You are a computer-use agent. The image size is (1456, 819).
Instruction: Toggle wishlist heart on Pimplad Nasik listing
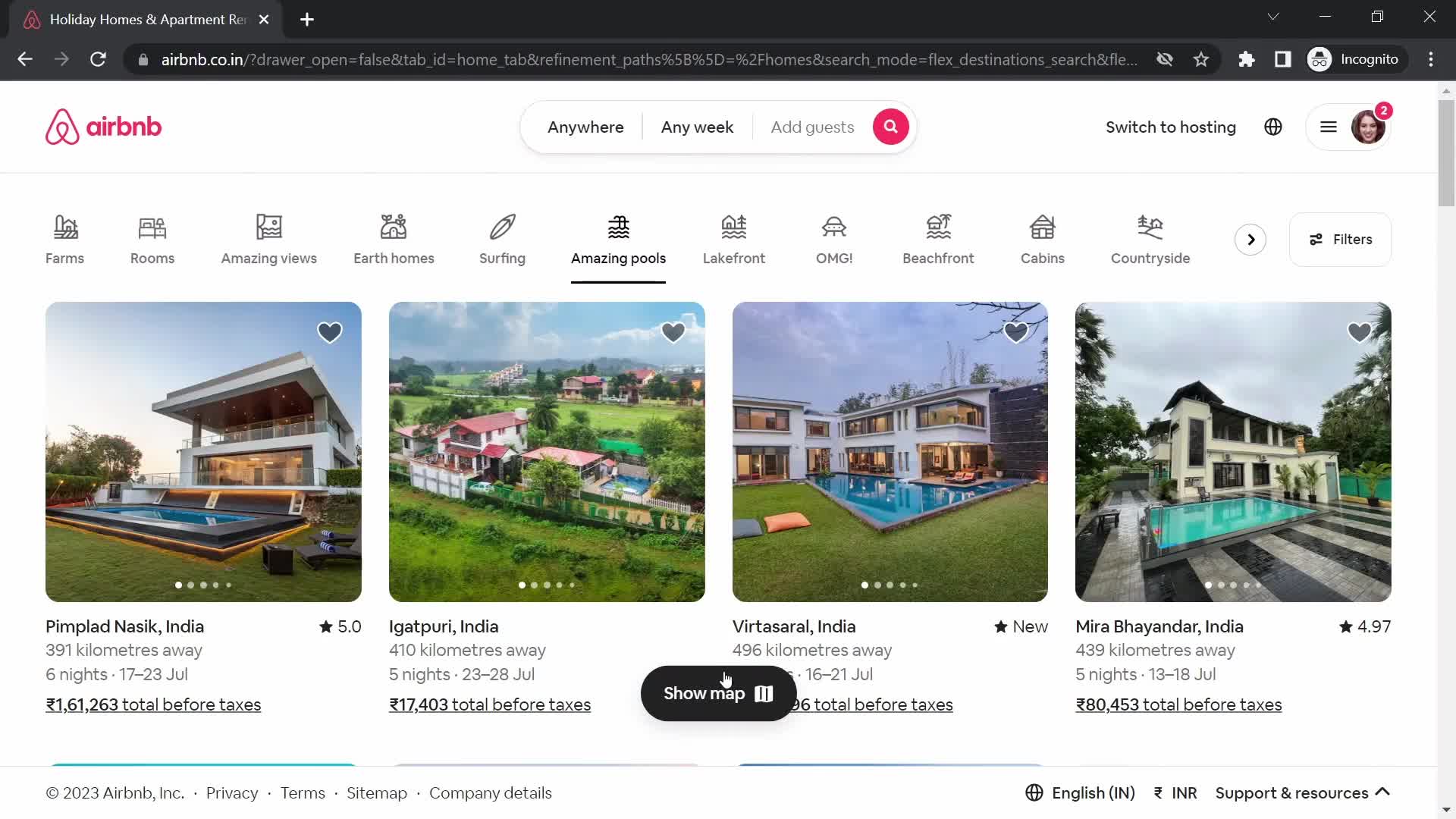coord(329,332)
